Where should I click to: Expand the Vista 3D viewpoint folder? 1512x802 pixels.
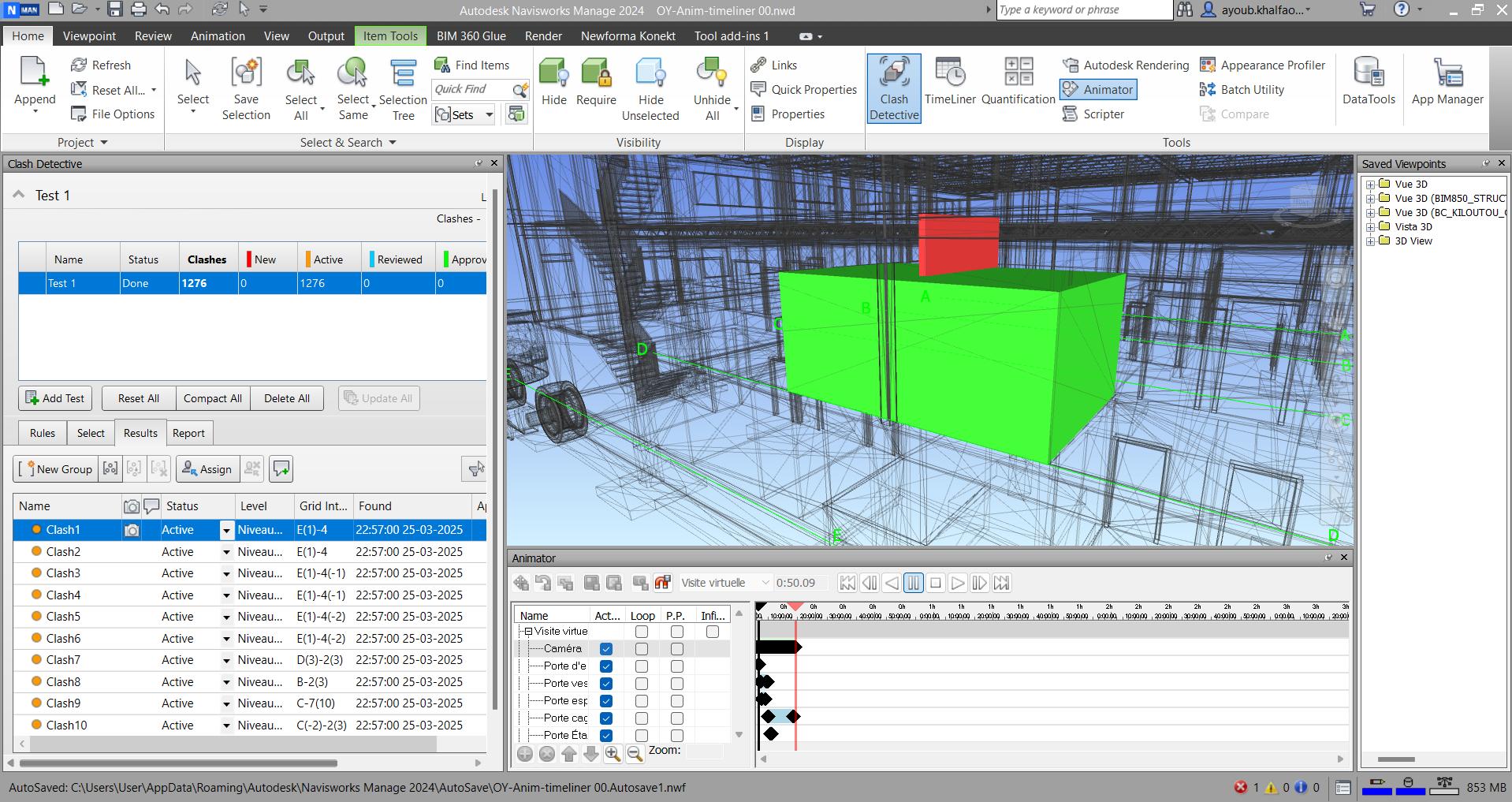[x=1370, y=227]
